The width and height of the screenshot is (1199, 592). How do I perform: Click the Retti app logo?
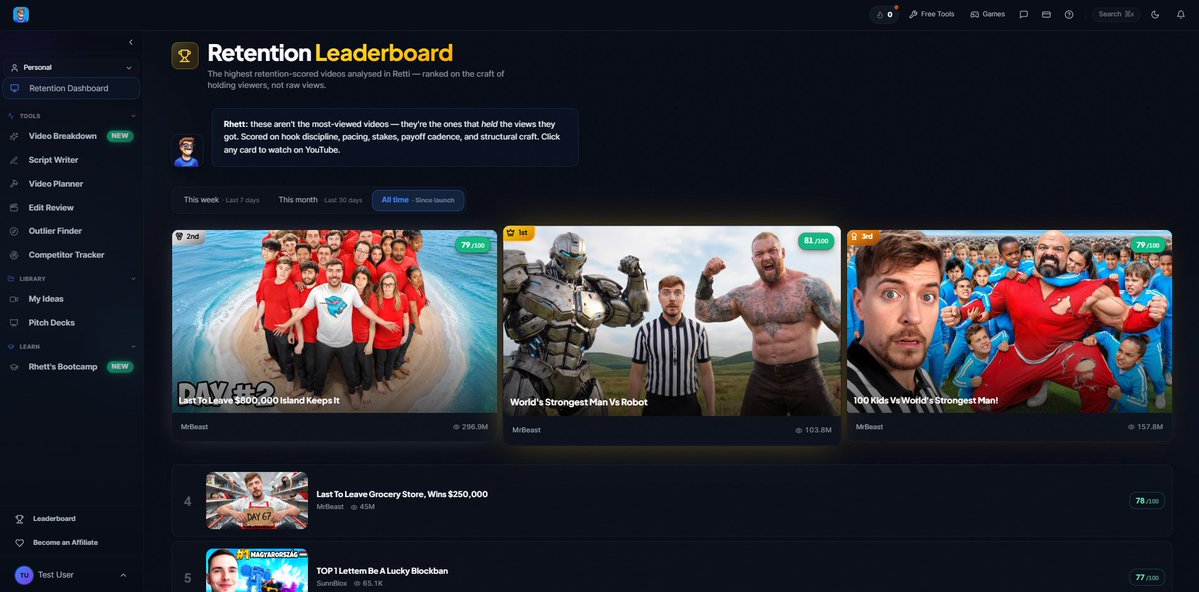coord(21,15)
